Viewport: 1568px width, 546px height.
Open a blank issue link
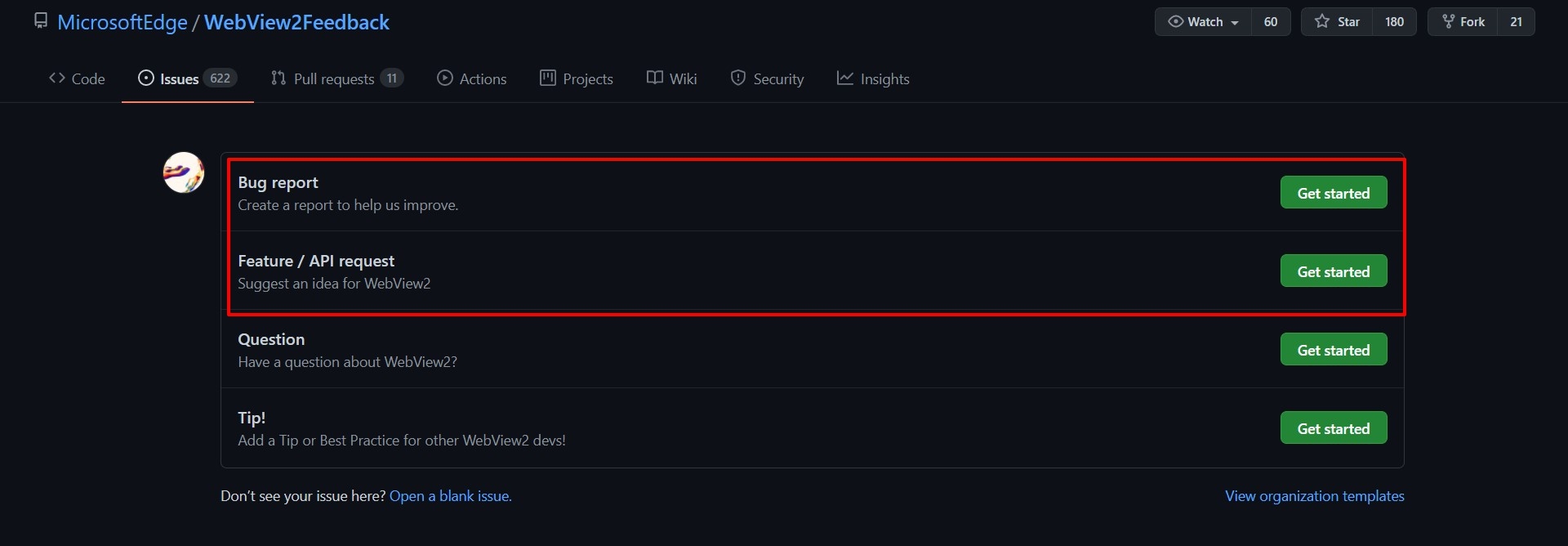[x=450, y=496]
